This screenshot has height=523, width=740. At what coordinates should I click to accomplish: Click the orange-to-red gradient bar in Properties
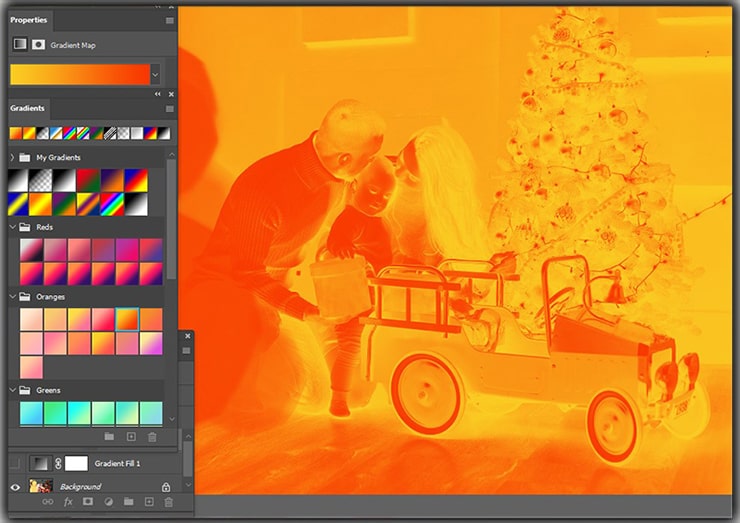click(x=80, y=75)
